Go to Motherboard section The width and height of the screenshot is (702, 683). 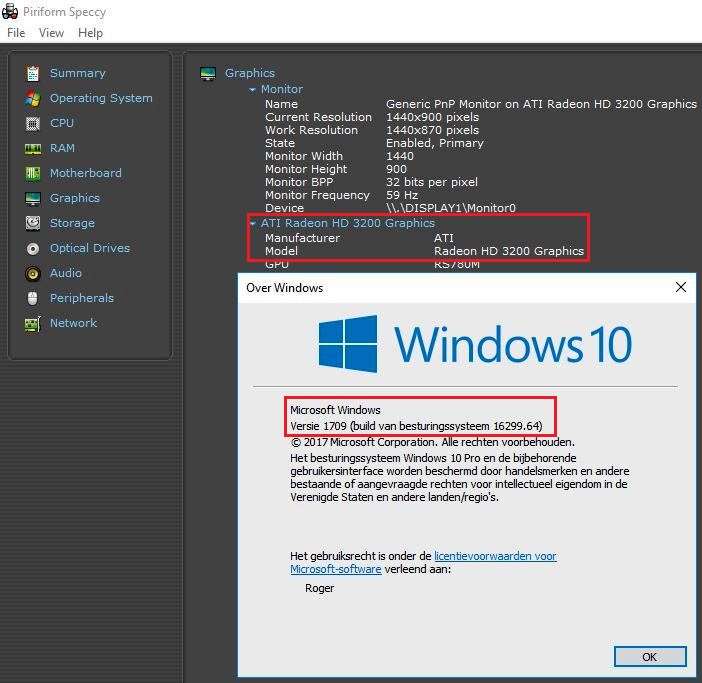click(x=86, y=173)
